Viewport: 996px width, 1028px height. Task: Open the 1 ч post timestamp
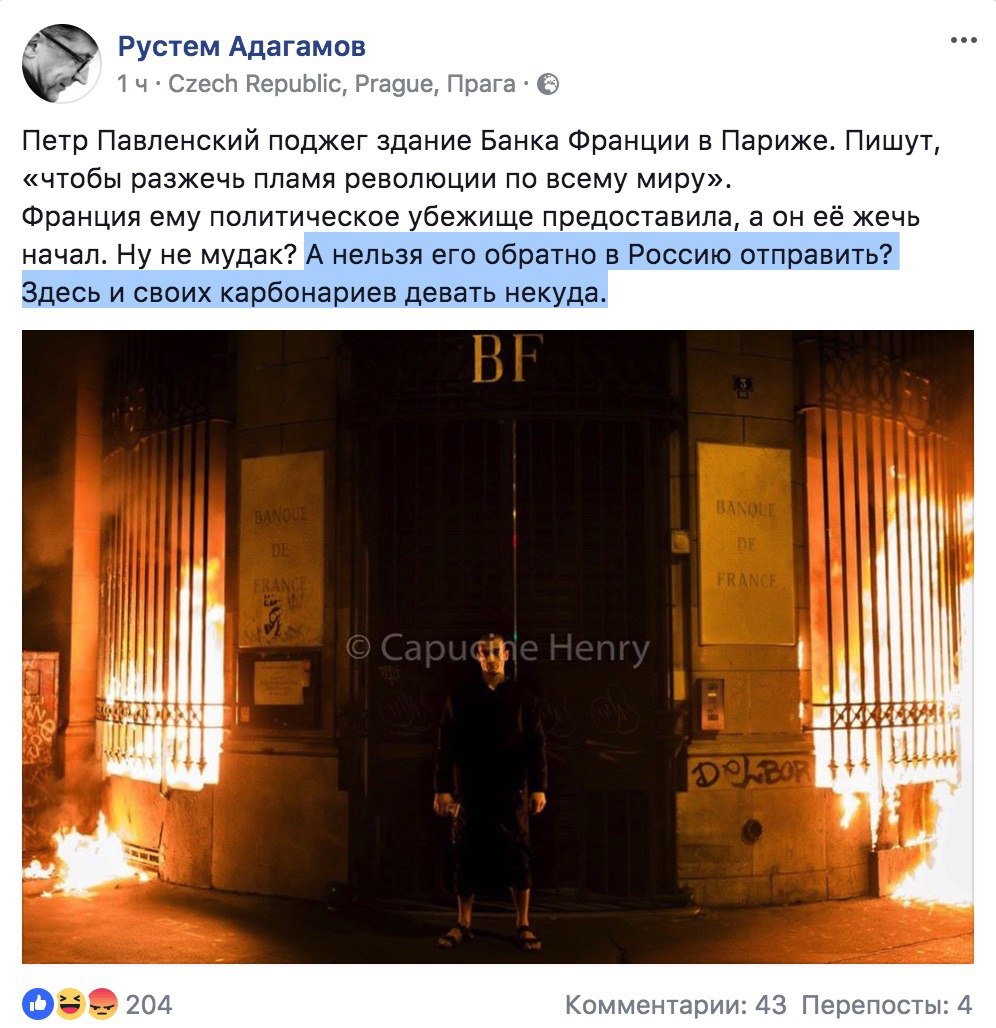132,85
